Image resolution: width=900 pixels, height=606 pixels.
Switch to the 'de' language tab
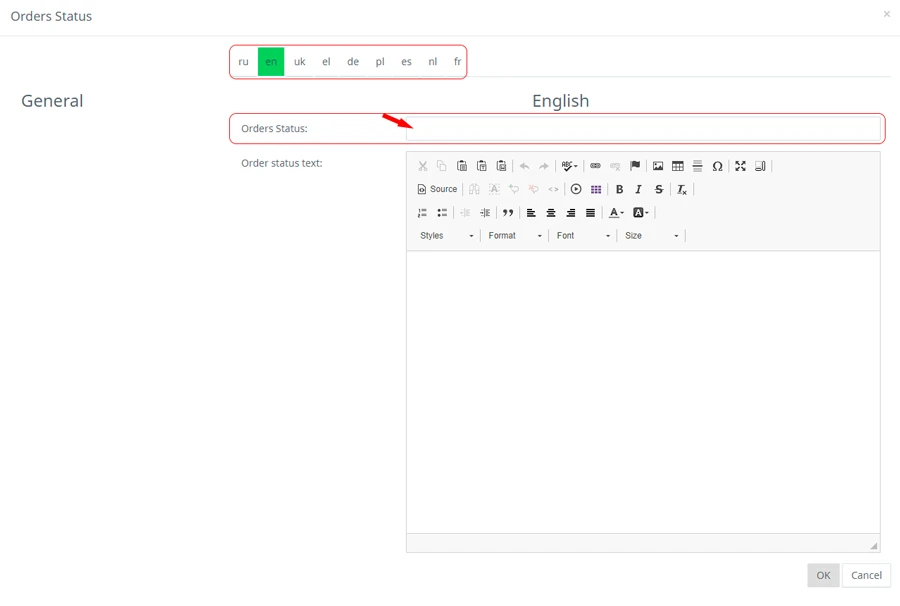pos(353,62)
